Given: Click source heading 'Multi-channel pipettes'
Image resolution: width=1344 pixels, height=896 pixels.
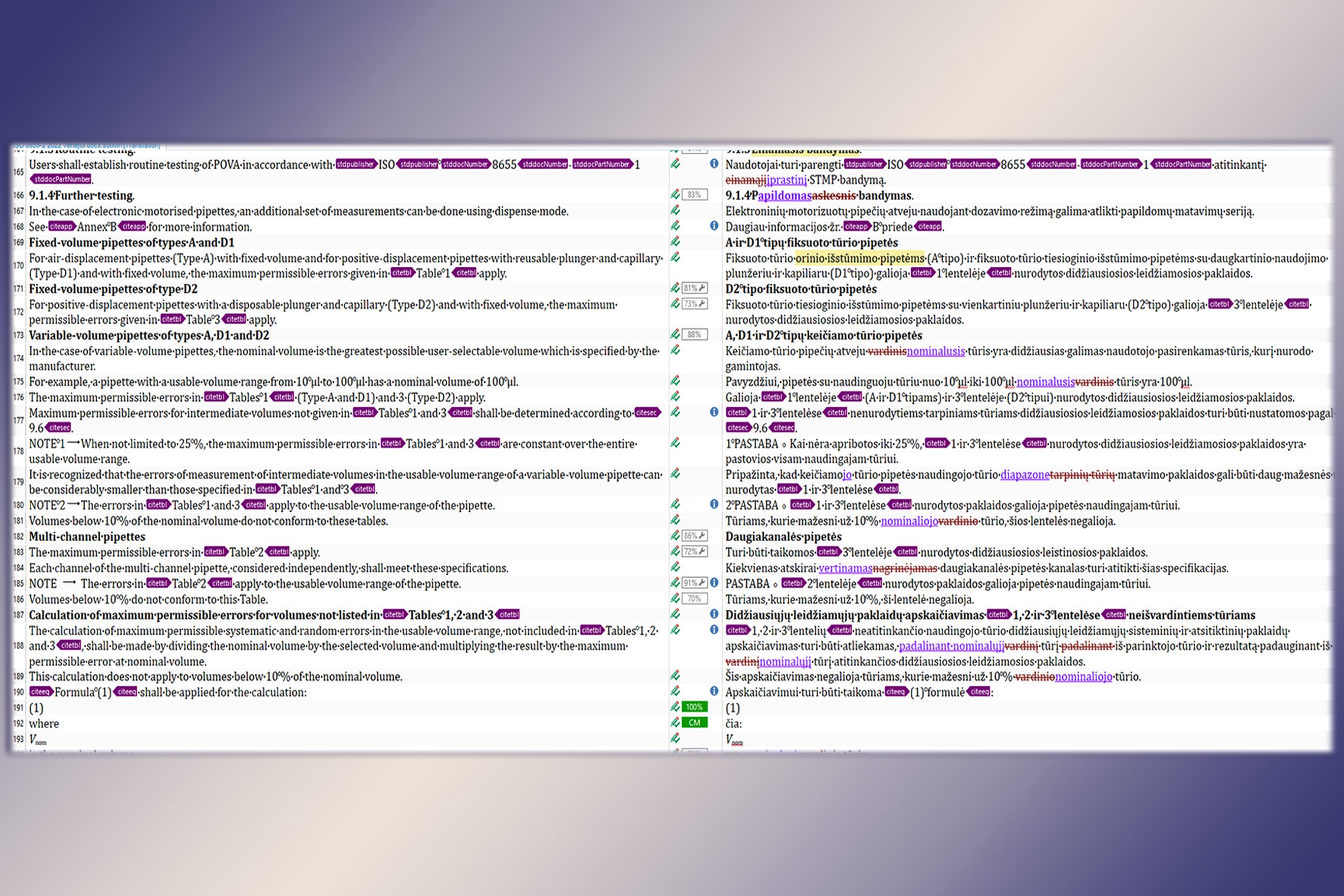Looking at the screenshot, I should coord(87,536).
